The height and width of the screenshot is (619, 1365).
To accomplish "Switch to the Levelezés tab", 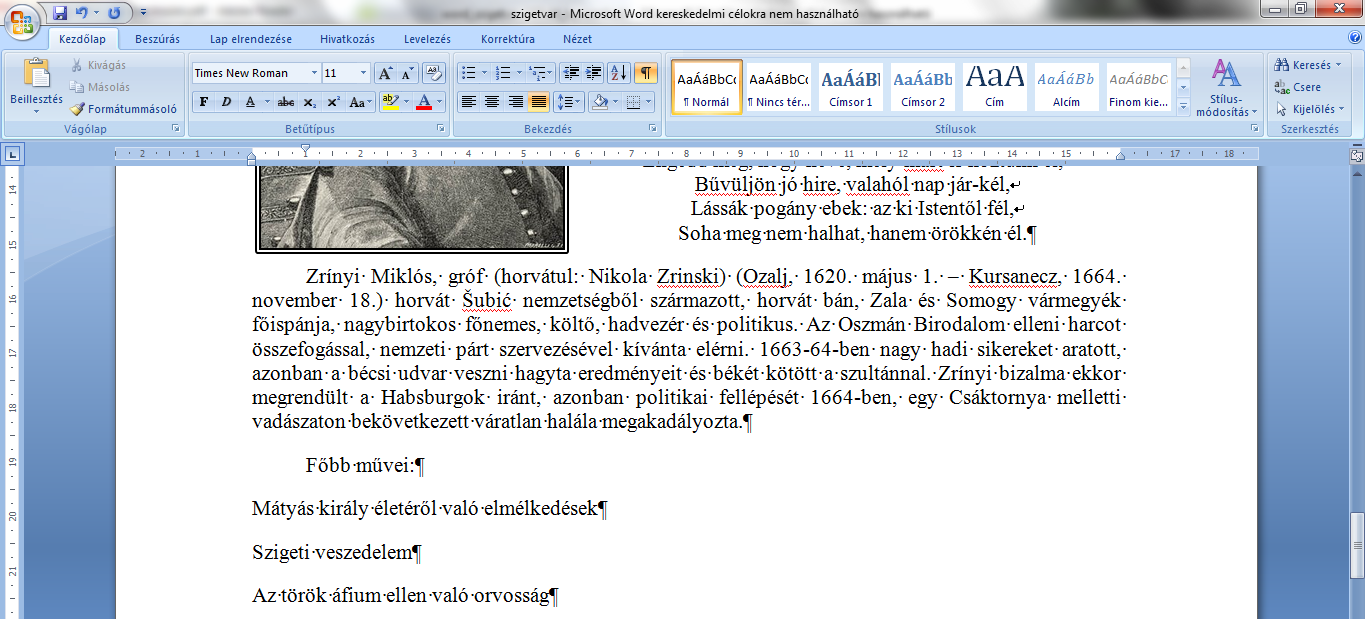I will coord(427,39).
